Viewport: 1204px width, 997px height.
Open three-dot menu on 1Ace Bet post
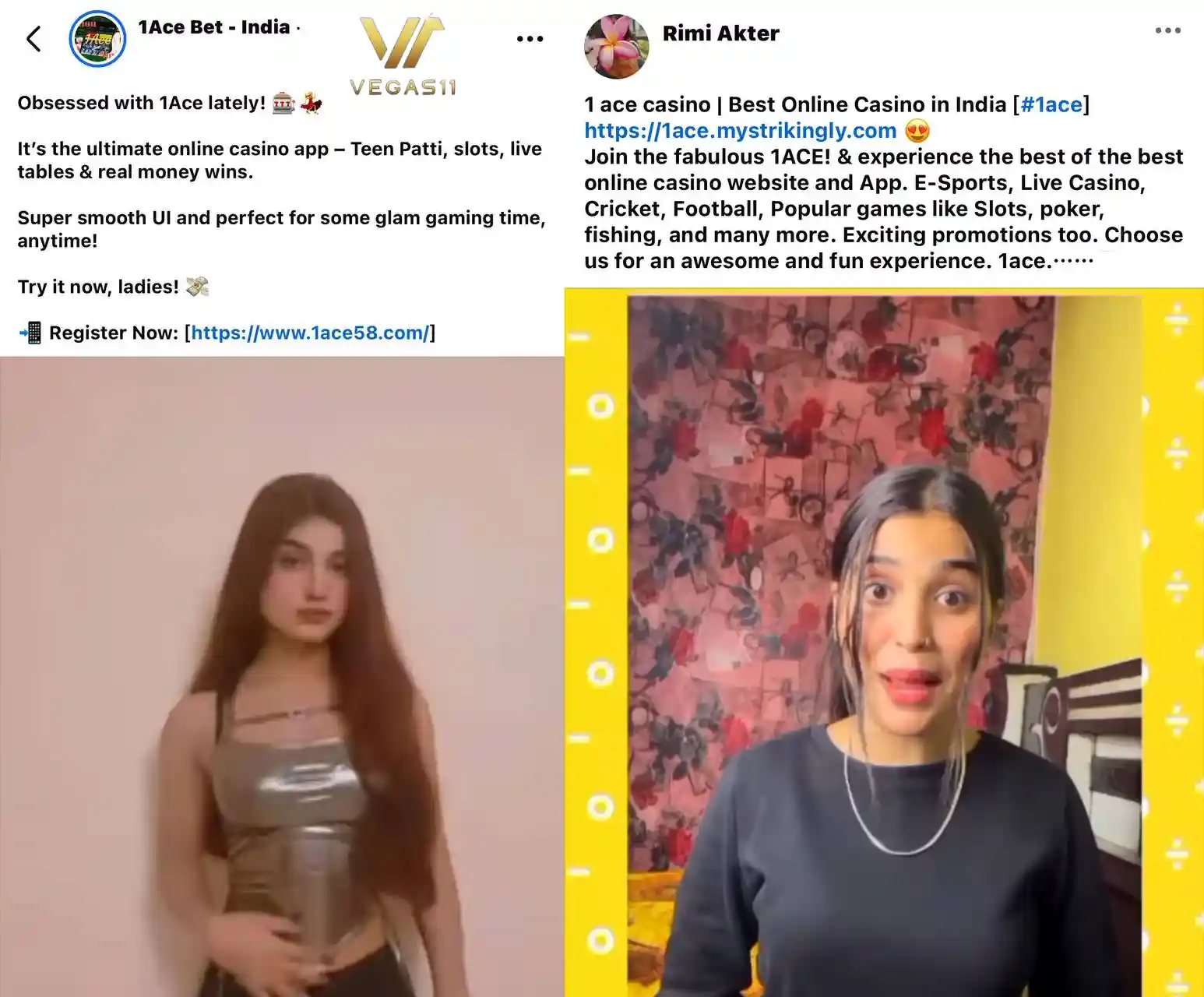530,38
